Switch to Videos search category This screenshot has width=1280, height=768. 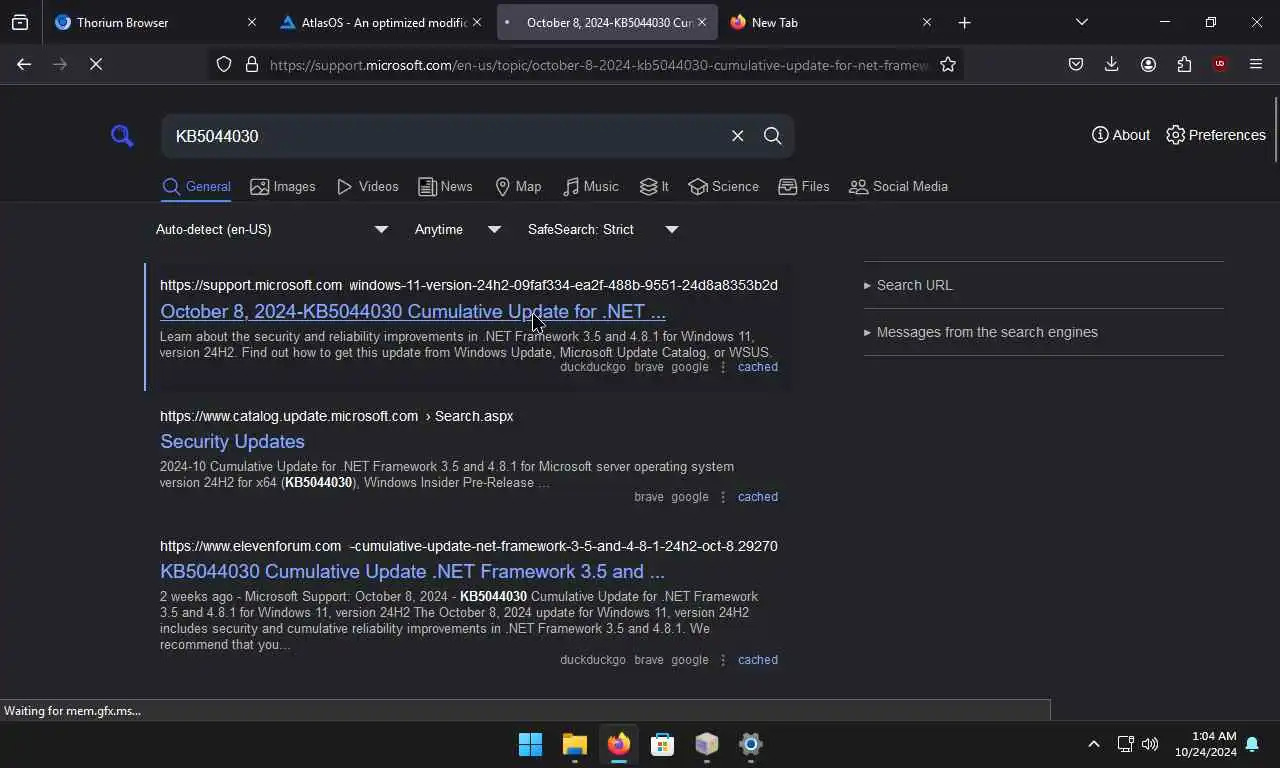click(367, 186)
